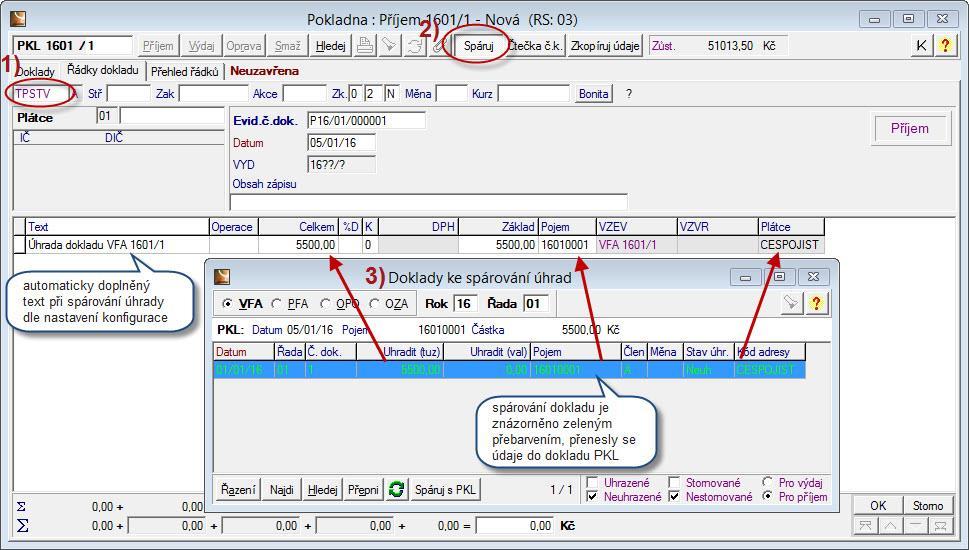Click the Celkem column header
The image size is (969, 550).
[x=298, y=227]
